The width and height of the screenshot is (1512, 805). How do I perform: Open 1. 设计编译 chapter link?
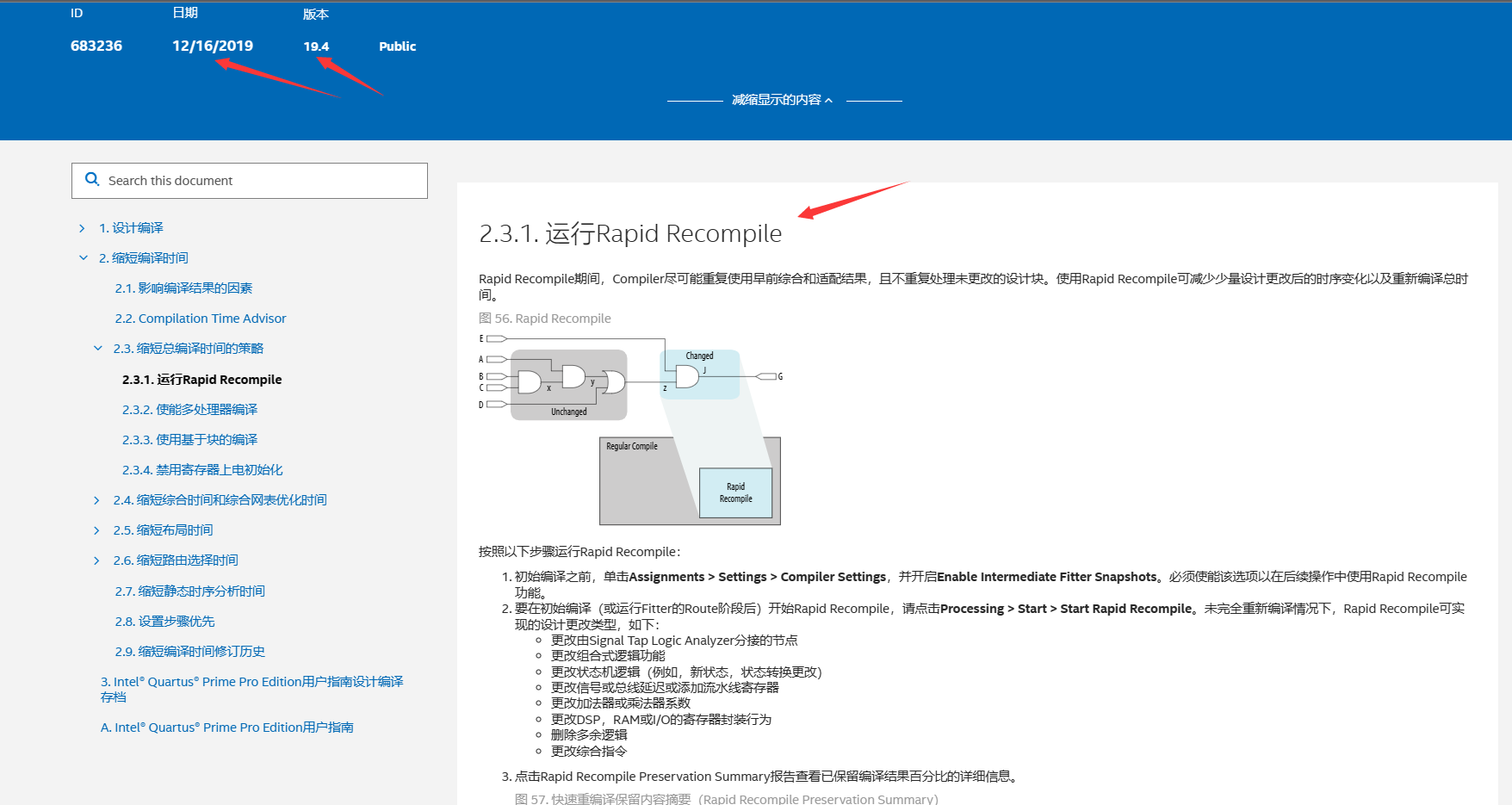point(131,228)
